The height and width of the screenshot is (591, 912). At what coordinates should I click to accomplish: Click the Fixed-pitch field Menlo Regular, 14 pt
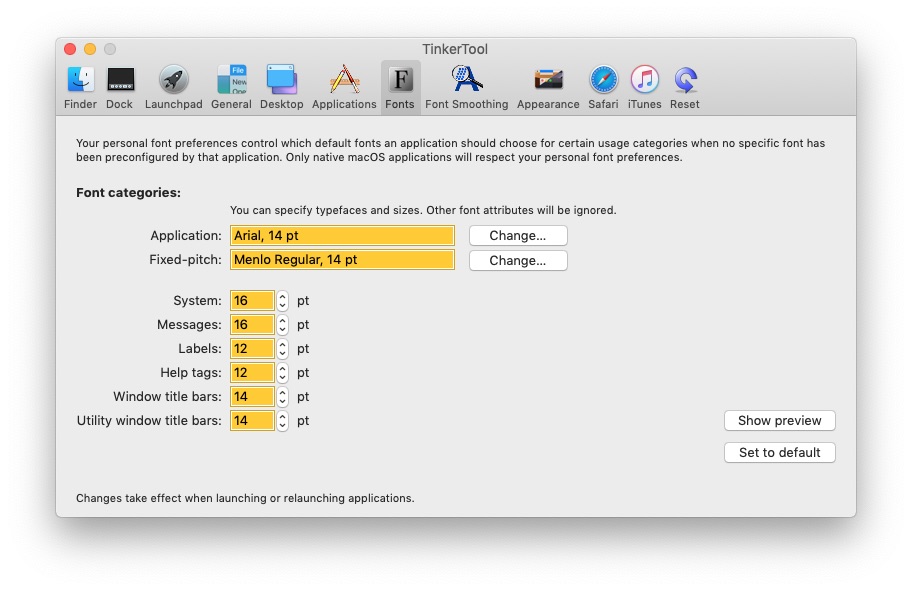pos(342,260)
